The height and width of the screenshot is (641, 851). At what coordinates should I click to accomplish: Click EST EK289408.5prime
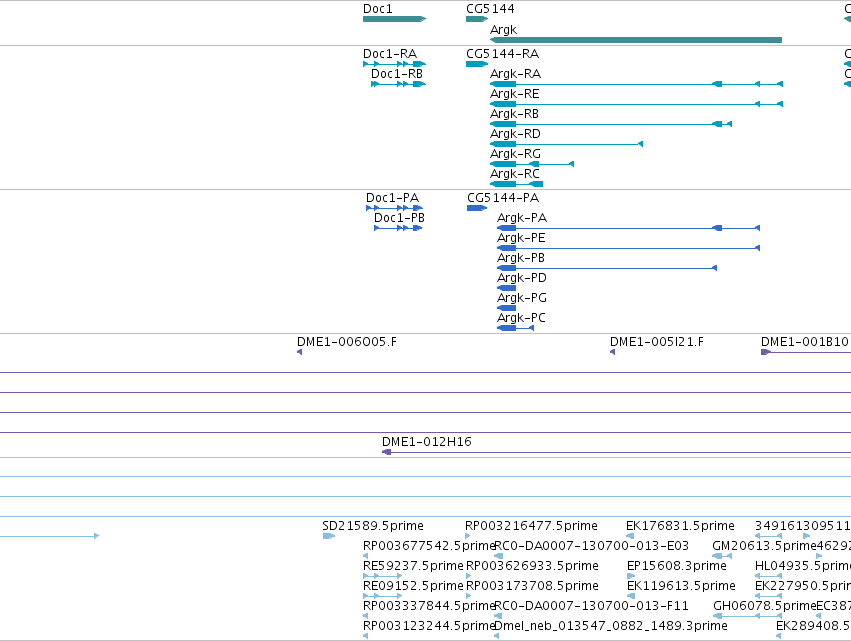(x=779, y=636)
